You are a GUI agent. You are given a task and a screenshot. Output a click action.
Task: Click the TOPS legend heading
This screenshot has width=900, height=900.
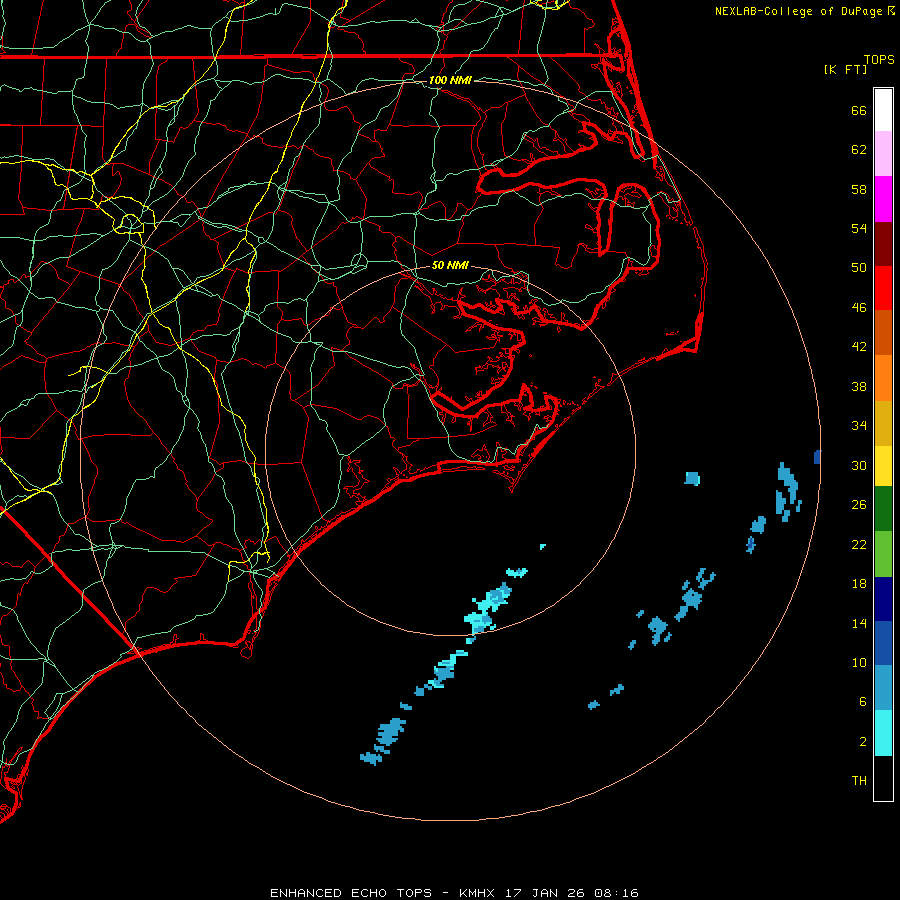[879, 59]
